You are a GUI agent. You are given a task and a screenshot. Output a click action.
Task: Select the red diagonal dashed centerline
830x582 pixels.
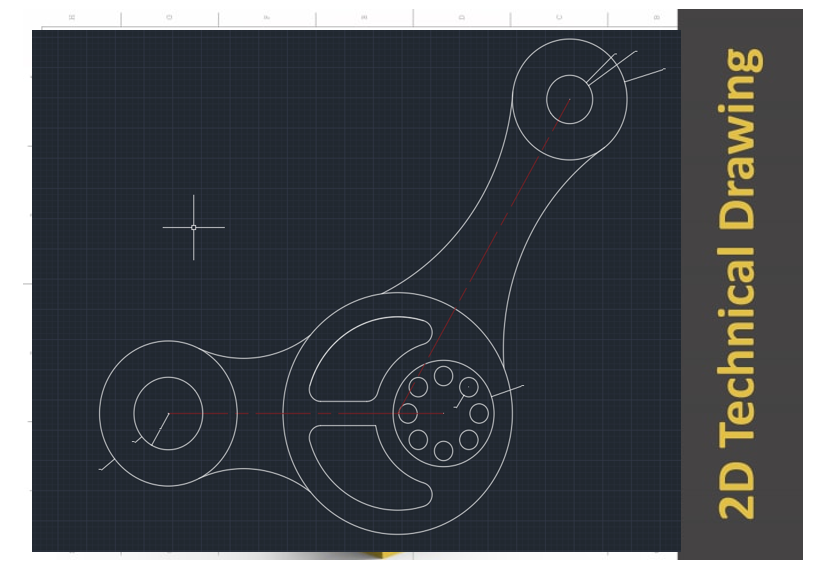pyautogui.click(x=484, y=256)
